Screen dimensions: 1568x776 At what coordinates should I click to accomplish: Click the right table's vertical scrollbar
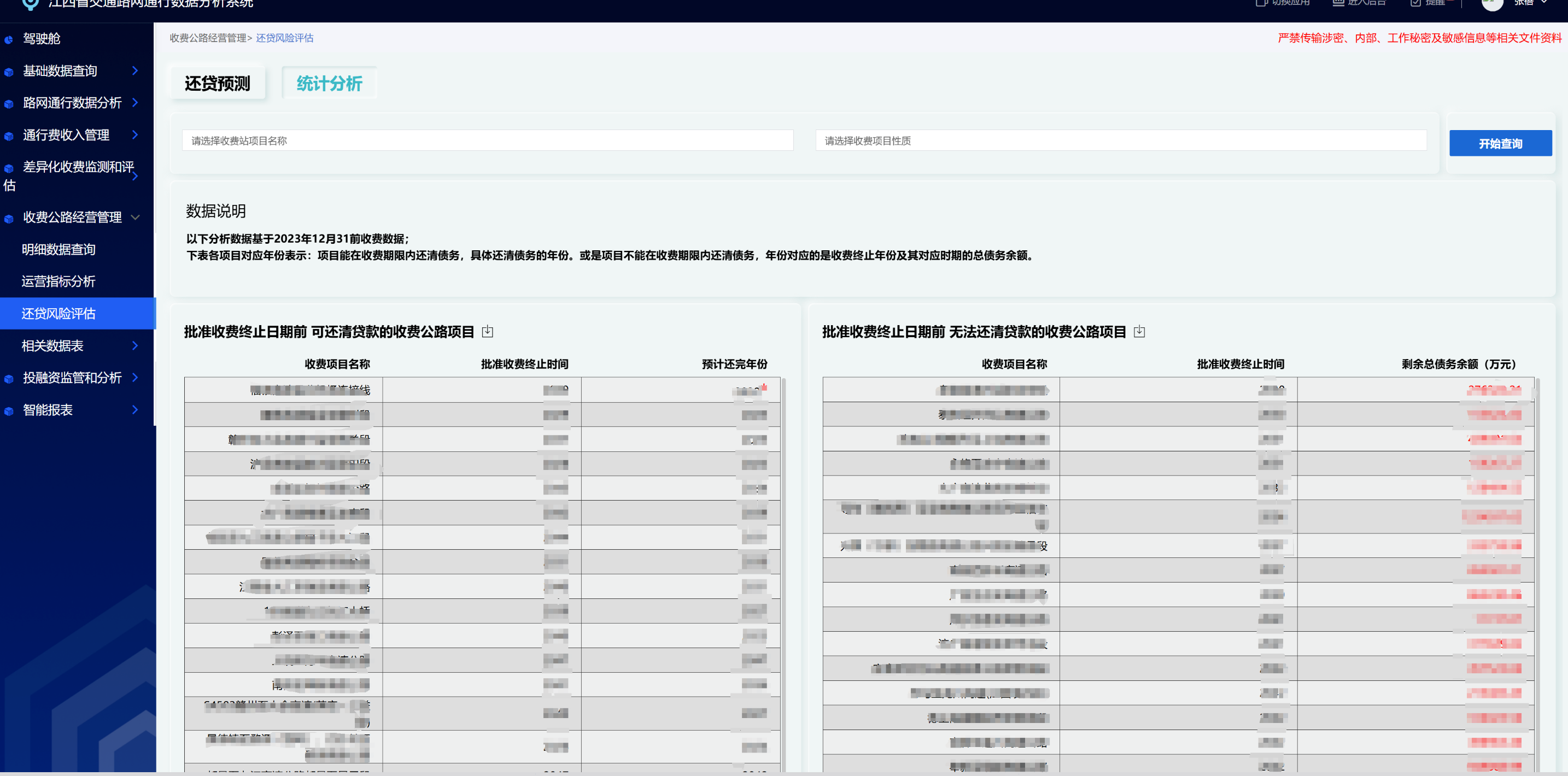pos(1537,574)
